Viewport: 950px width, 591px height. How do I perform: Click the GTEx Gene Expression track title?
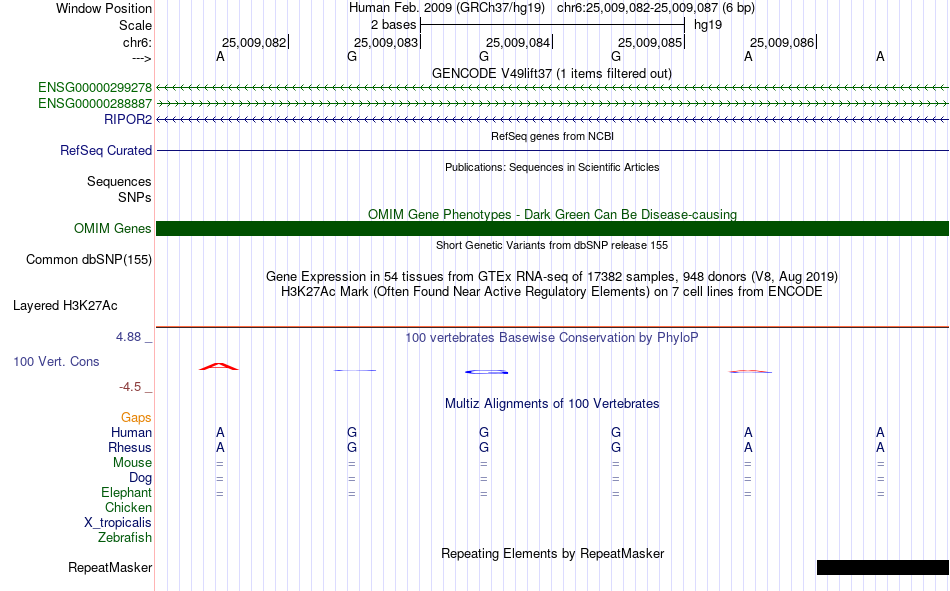coord(552,276)
